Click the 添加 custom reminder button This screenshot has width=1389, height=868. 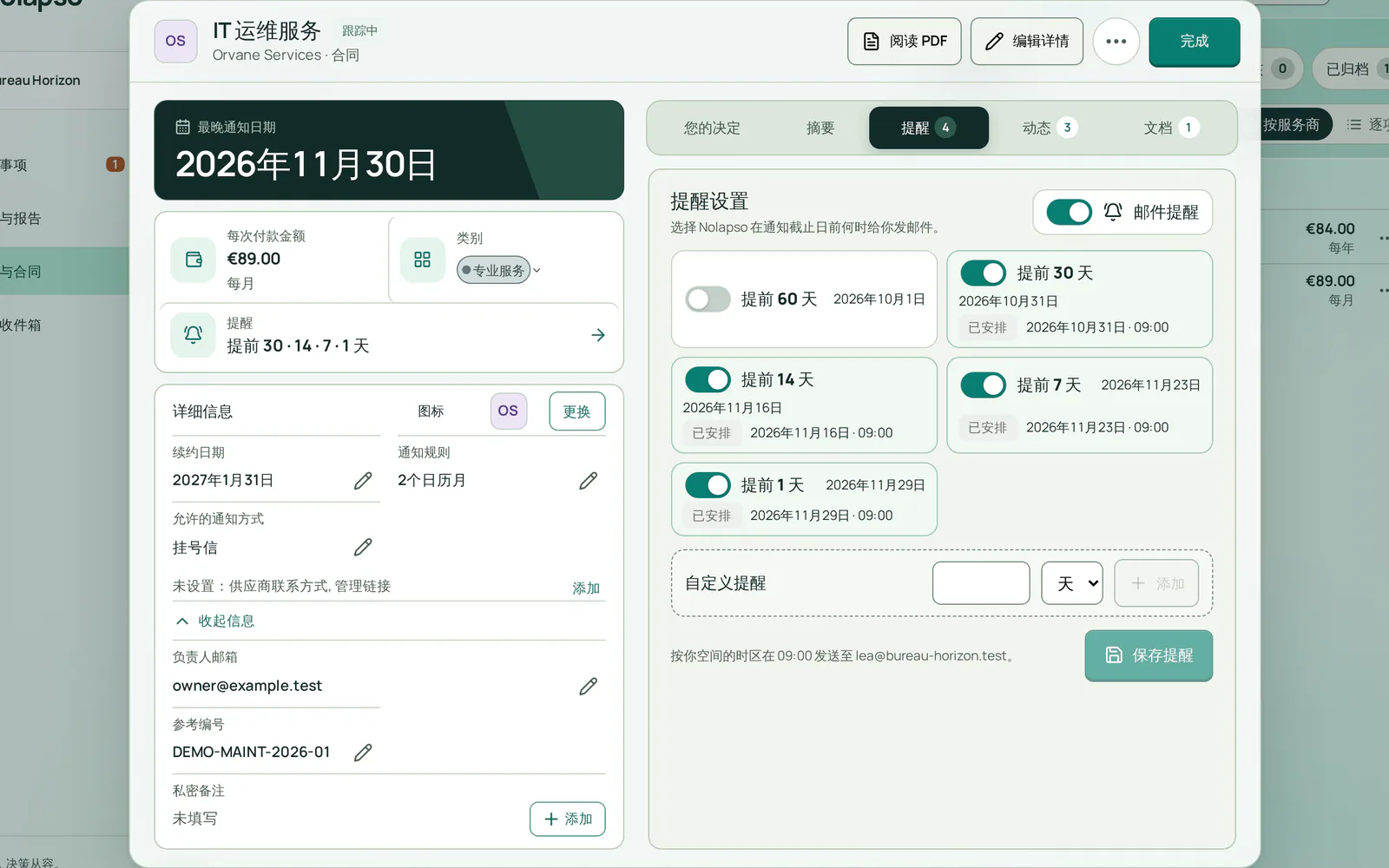[x=1156, y=583]
